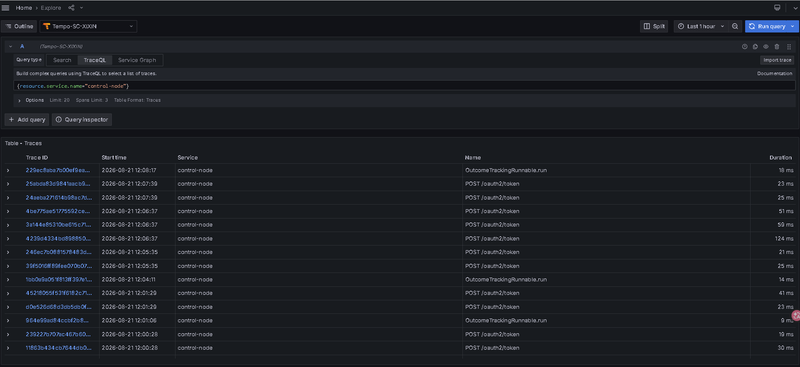Open Run query interval dropdown arrow

pyautogui.click(x=793, y=26)
